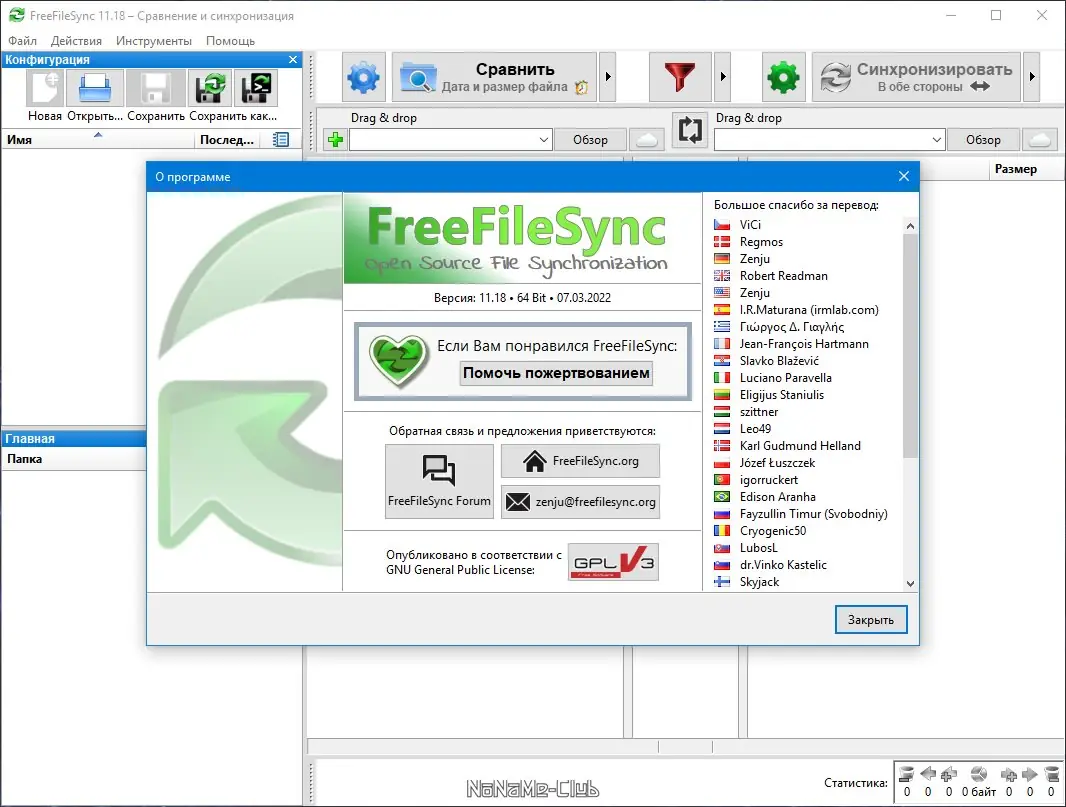Open the left folder path dropdown
This screenshot has height=807, width=1066.
pos(543,140)
